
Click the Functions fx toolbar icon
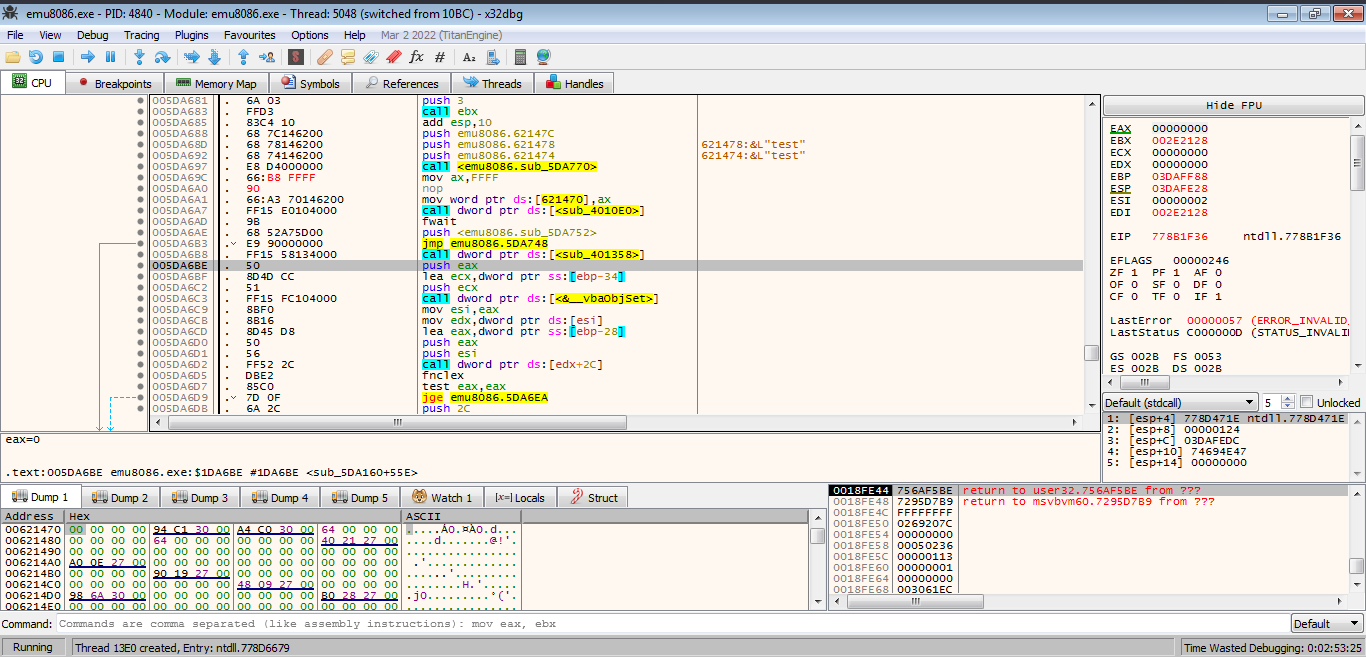click(x=416, y=57)
